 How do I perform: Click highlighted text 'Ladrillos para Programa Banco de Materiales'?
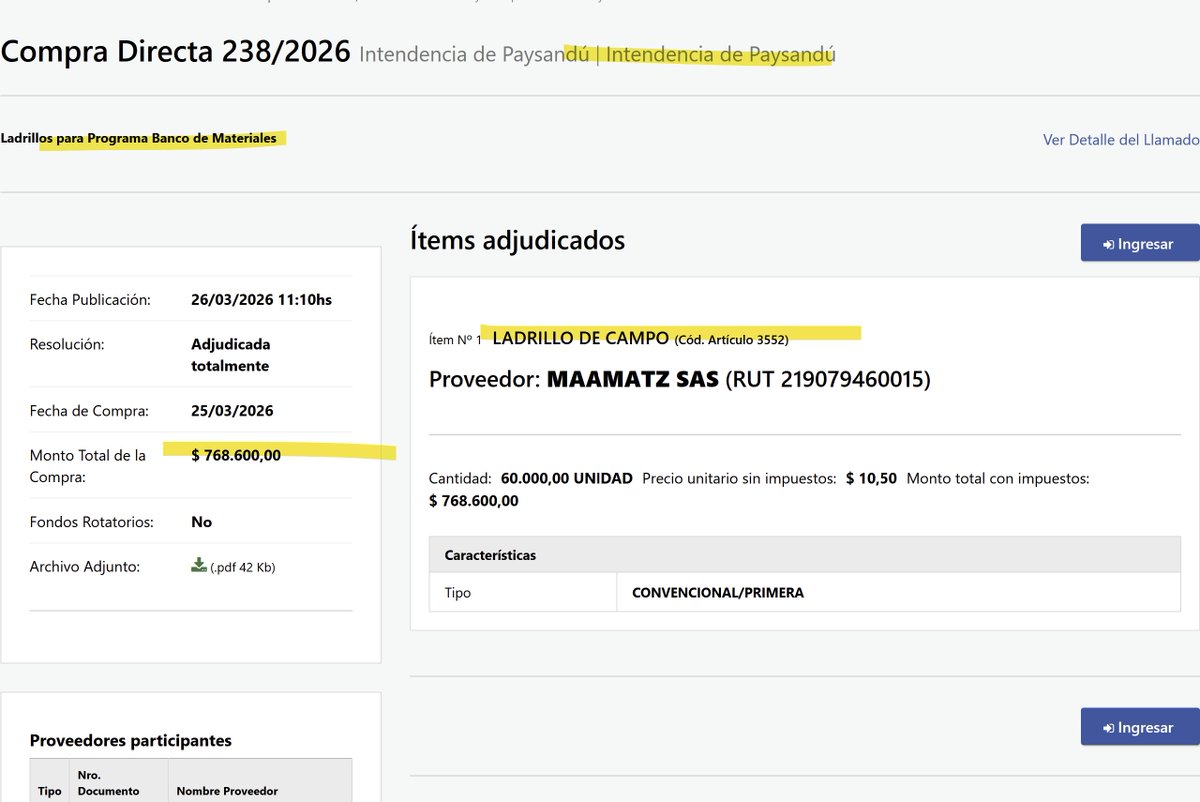140,138
